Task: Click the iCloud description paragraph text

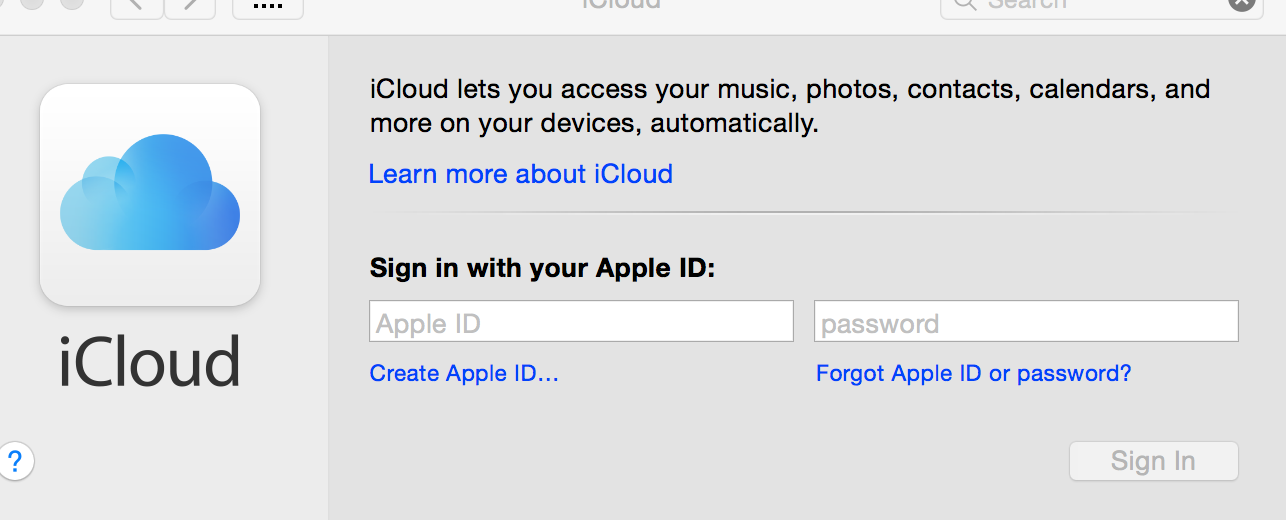Action: tap(790, 106)
